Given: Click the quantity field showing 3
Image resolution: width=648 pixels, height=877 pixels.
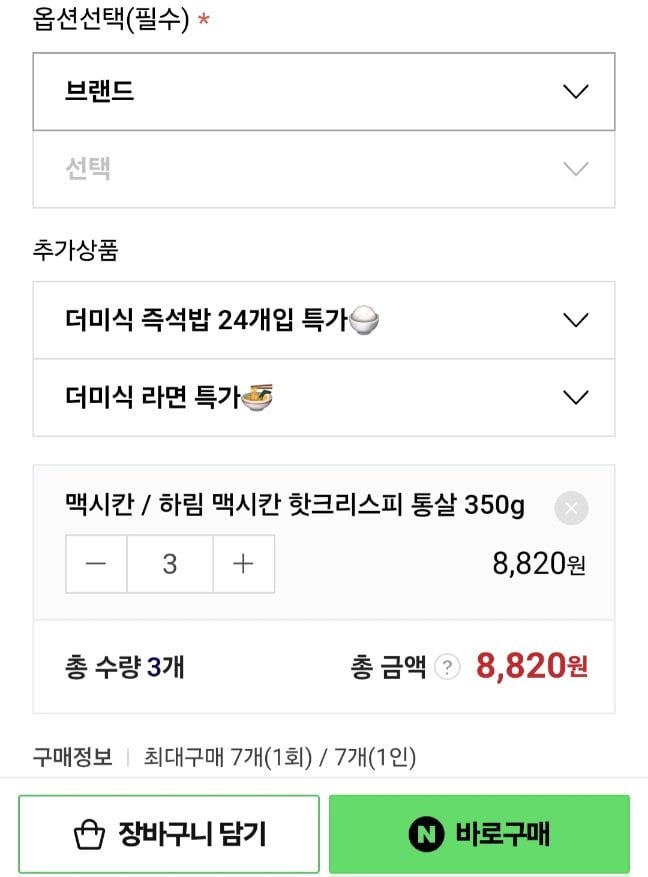Looking at the screenshot, I should [170, 564].
